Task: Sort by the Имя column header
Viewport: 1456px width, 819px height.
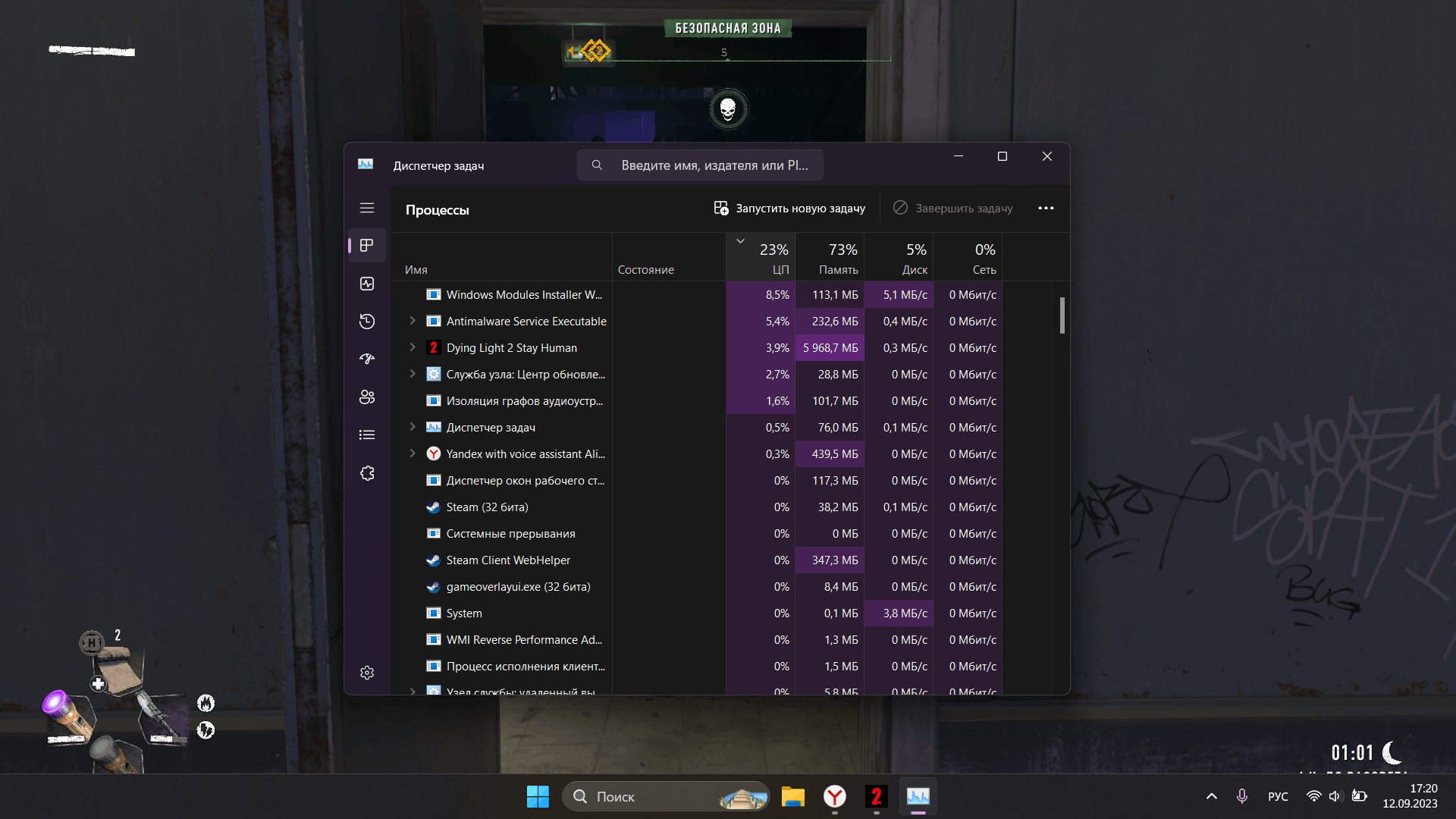Action: coord(501,257)
